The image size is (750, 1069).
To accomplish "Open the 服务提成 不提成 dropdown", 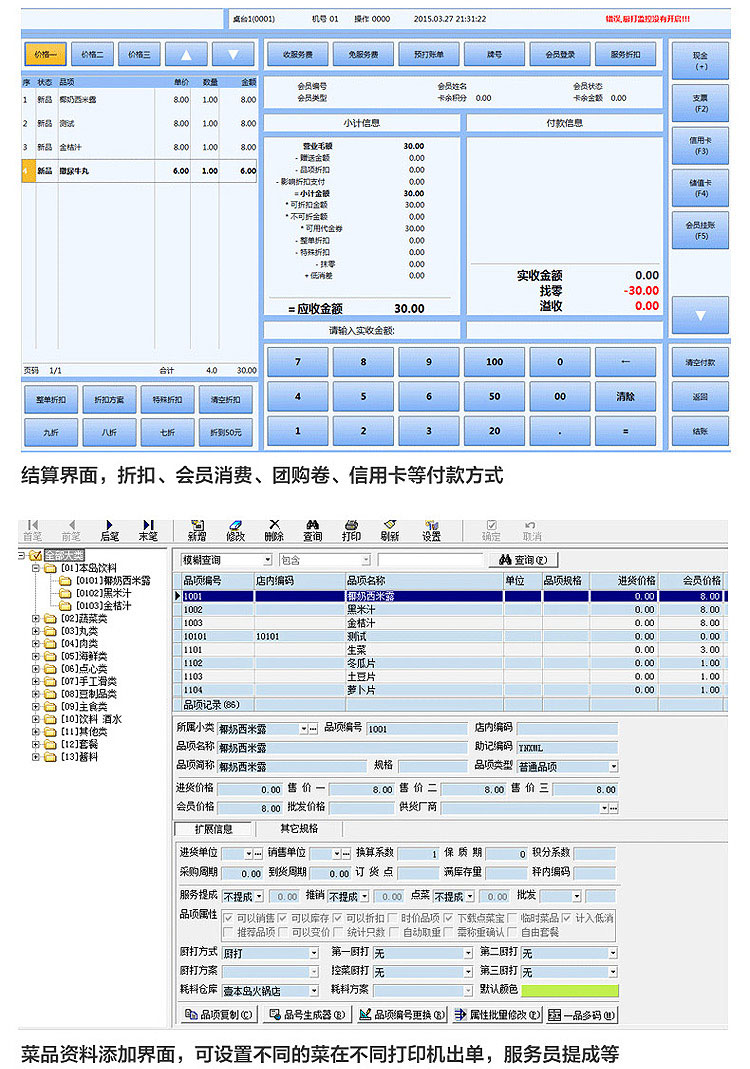I will click(258, 897).
